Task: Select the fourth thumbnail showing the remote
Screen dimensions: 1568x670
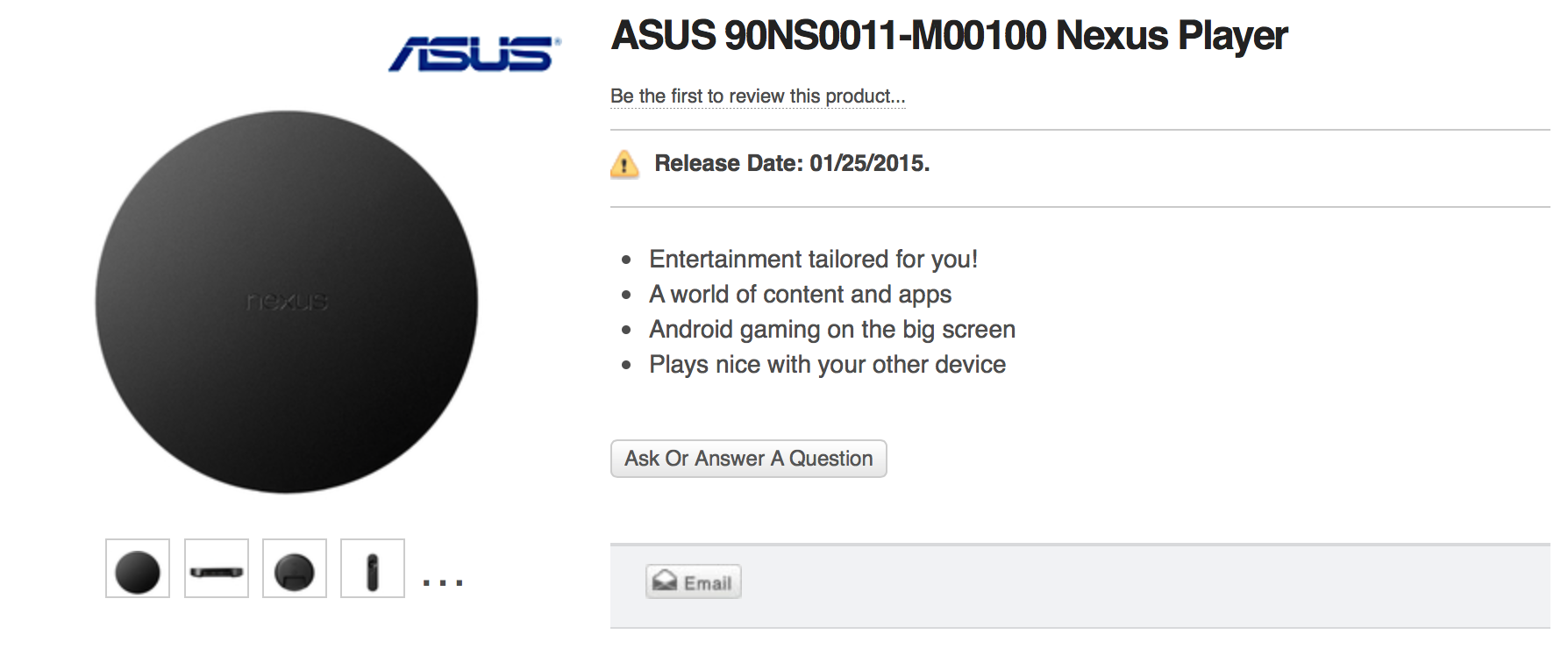Action: pos(373,569)
